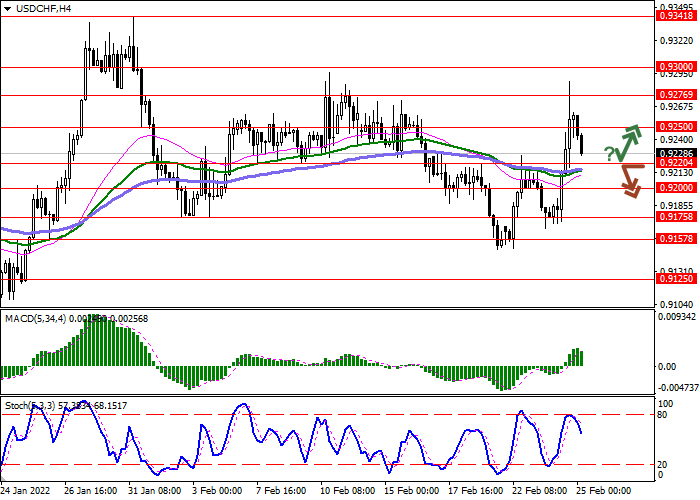Click the Stochastic scale value 20
The height and width of the screenshot is (500, 700).
coord(662,465)
